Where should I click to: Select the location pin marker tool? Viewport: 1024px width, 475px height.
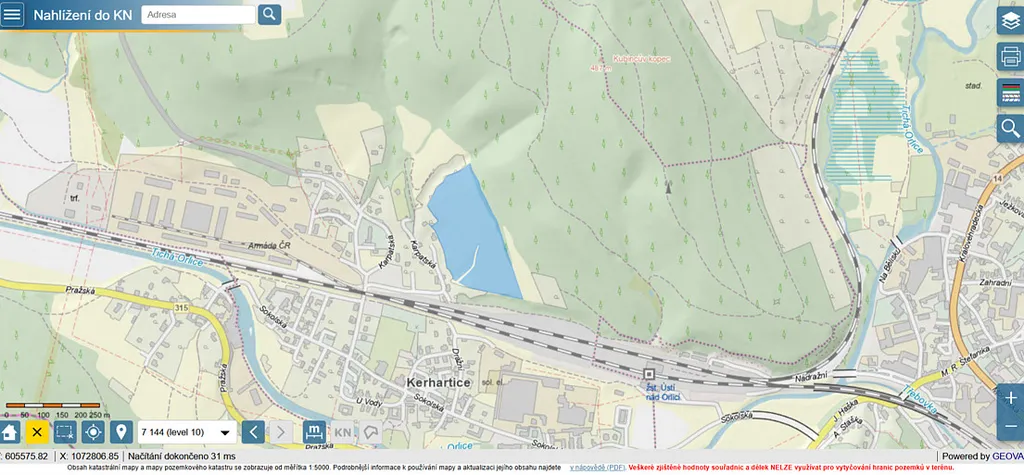[121, 432]
